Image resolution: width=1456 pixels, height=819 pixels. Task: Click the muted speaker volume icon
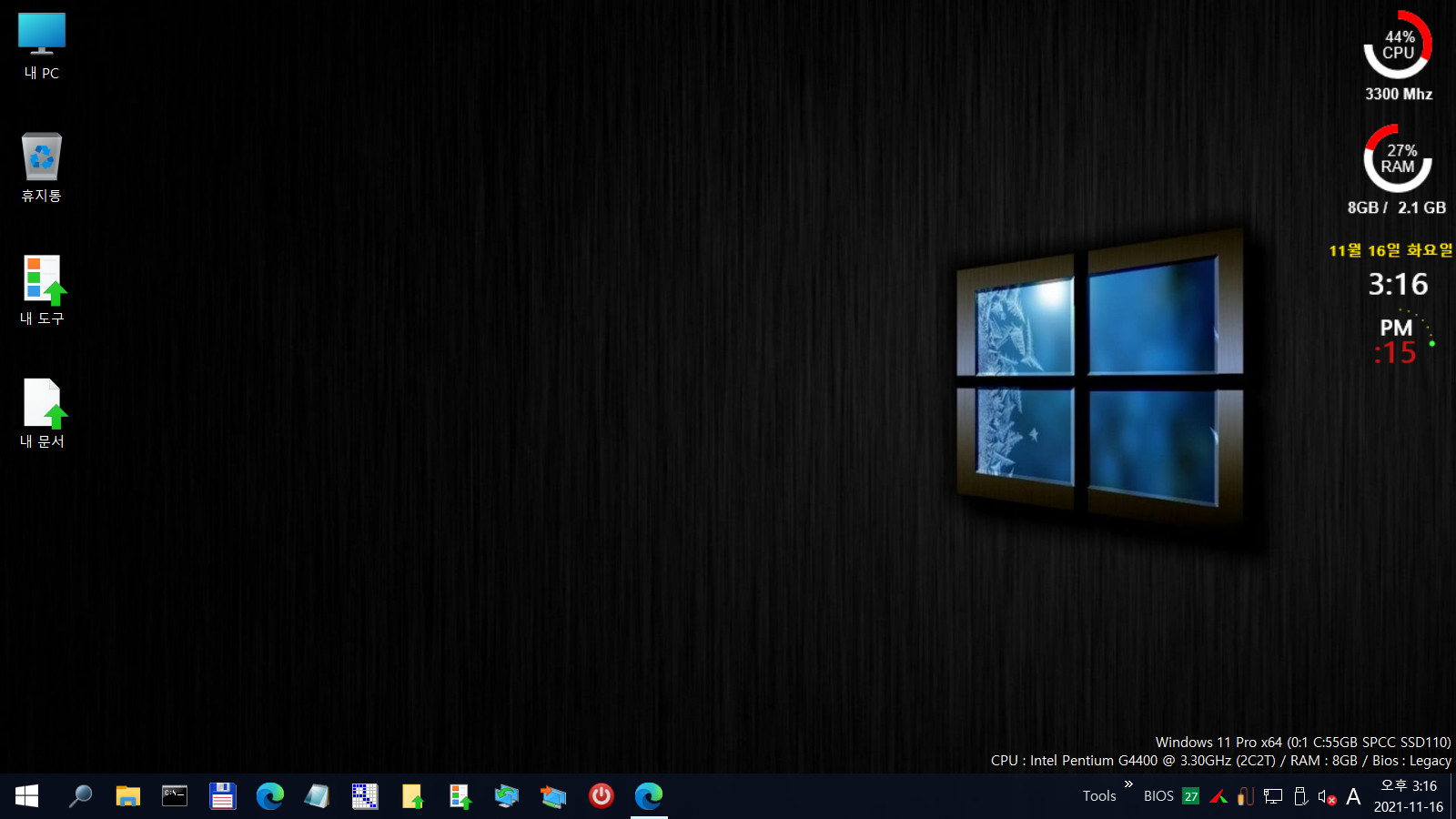pyautogui.click(x=1327, y=797)
